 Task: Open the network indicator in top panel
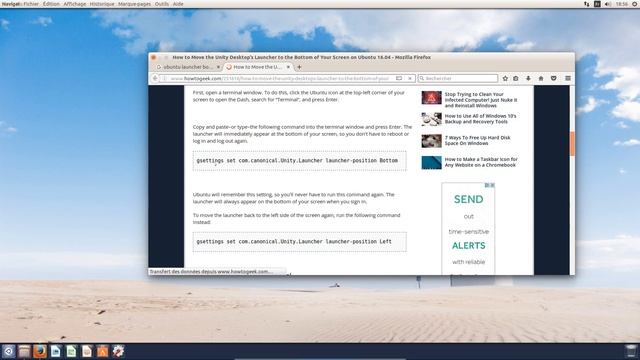pyautogui.click(x=587, y=4)
